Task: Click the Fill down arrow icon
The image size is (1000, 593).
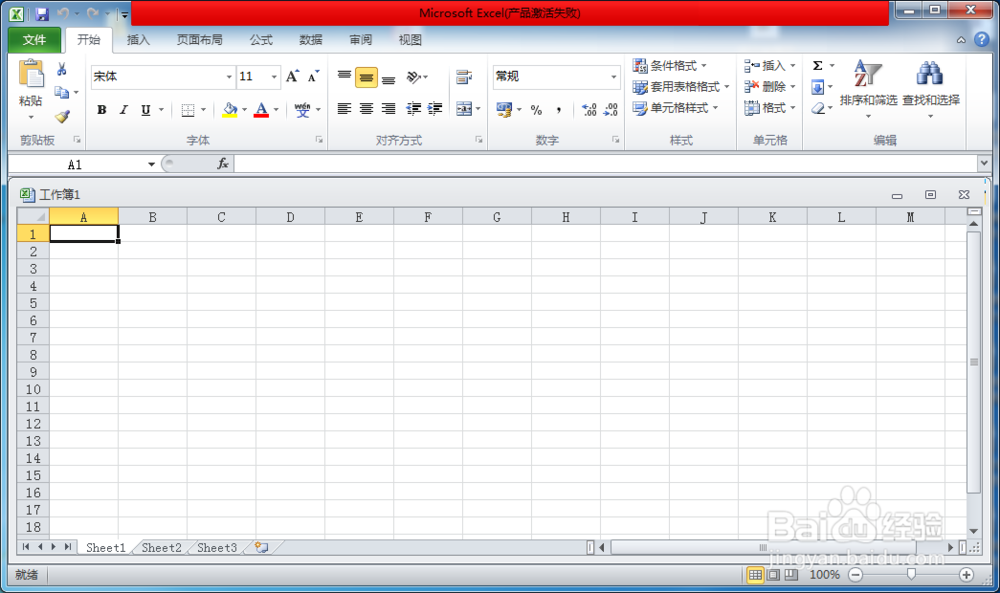Action: pos(818,87)
